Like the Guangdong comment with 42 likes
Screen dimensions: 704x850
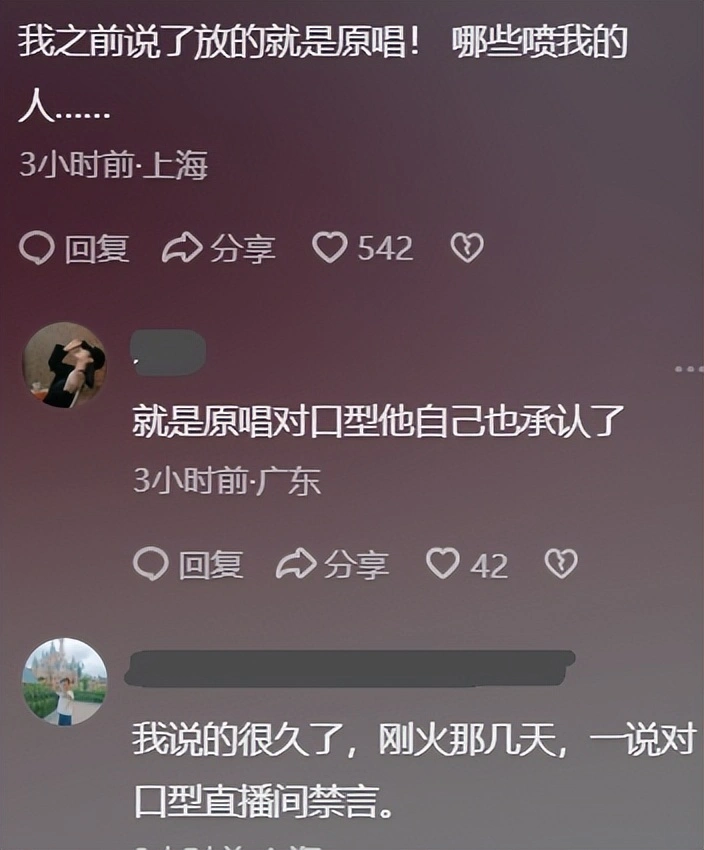(443, 563)
